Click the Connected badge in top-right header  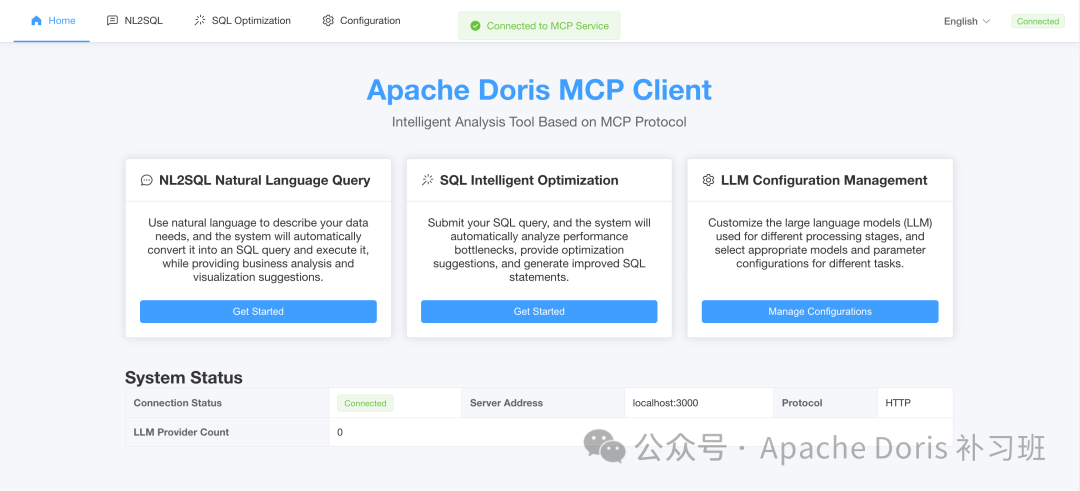point(1038,21)
